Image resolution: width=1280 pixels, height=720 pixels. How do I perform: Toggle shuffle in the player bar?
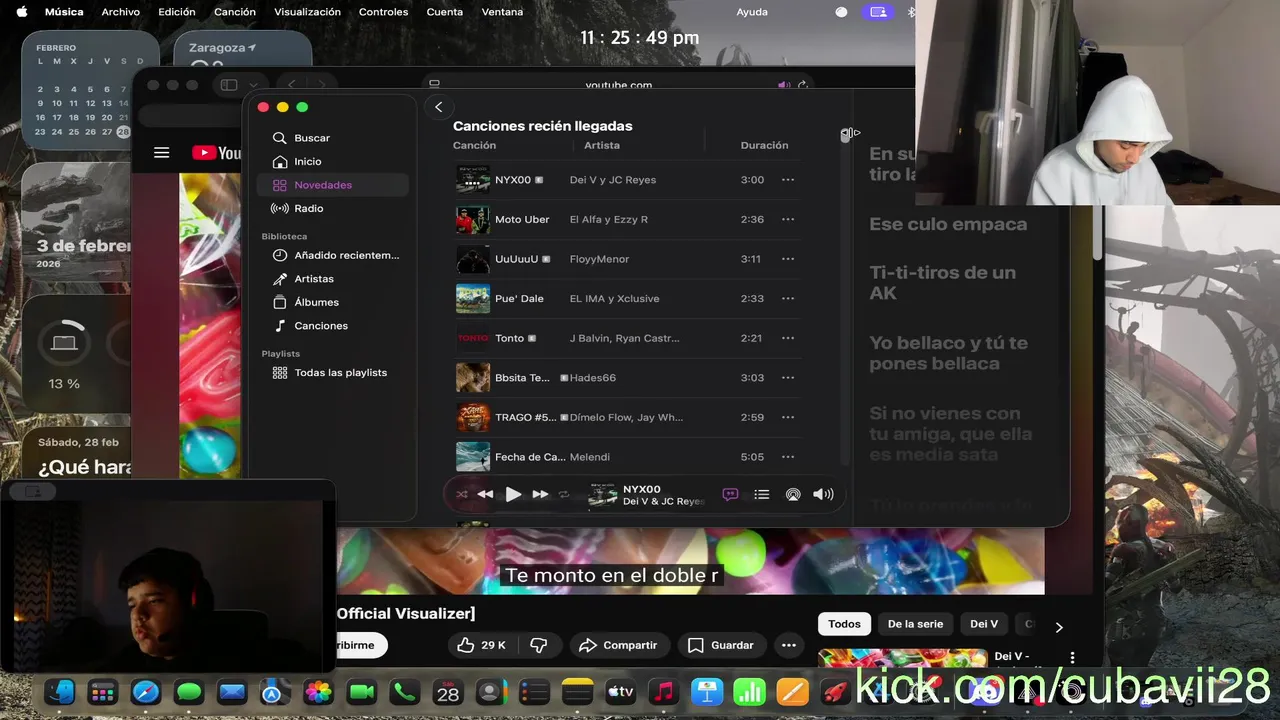coord(461,494)
